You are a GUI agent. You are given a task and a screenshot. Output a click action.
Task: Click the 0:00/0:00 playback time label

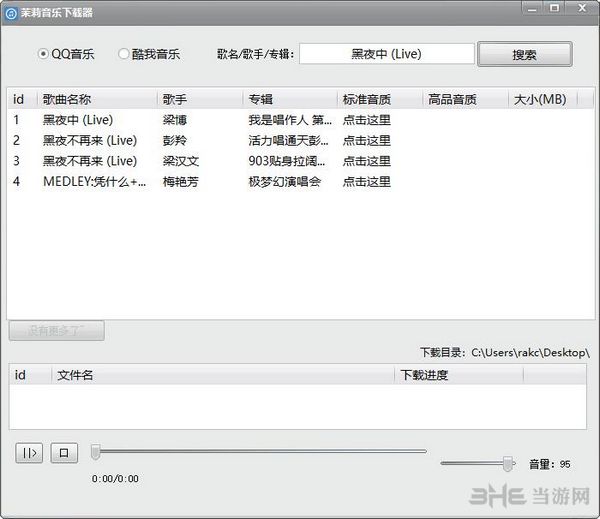tap(115, 478)
